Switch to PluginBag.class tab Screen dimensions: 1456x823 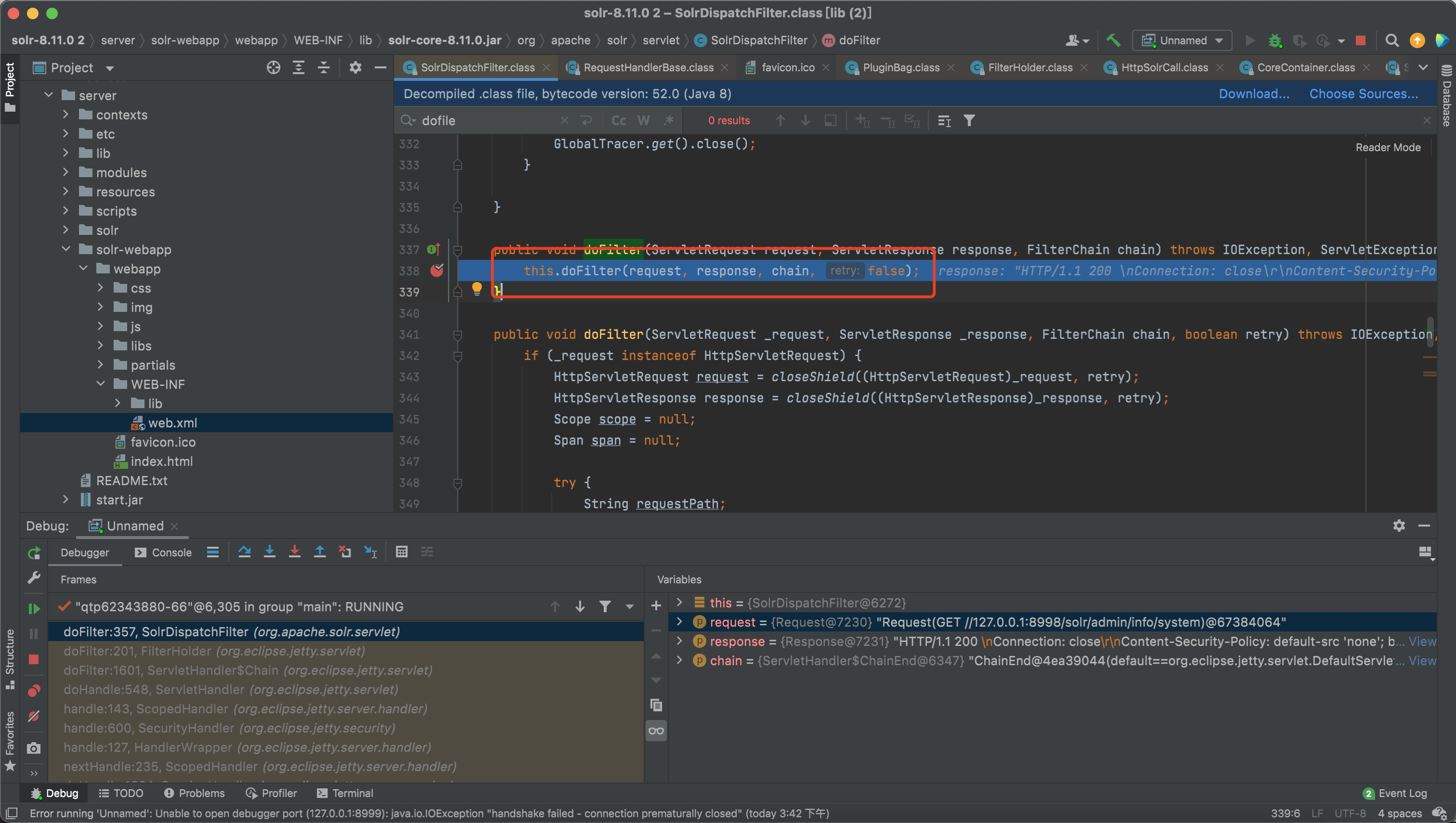pos(901,67)
